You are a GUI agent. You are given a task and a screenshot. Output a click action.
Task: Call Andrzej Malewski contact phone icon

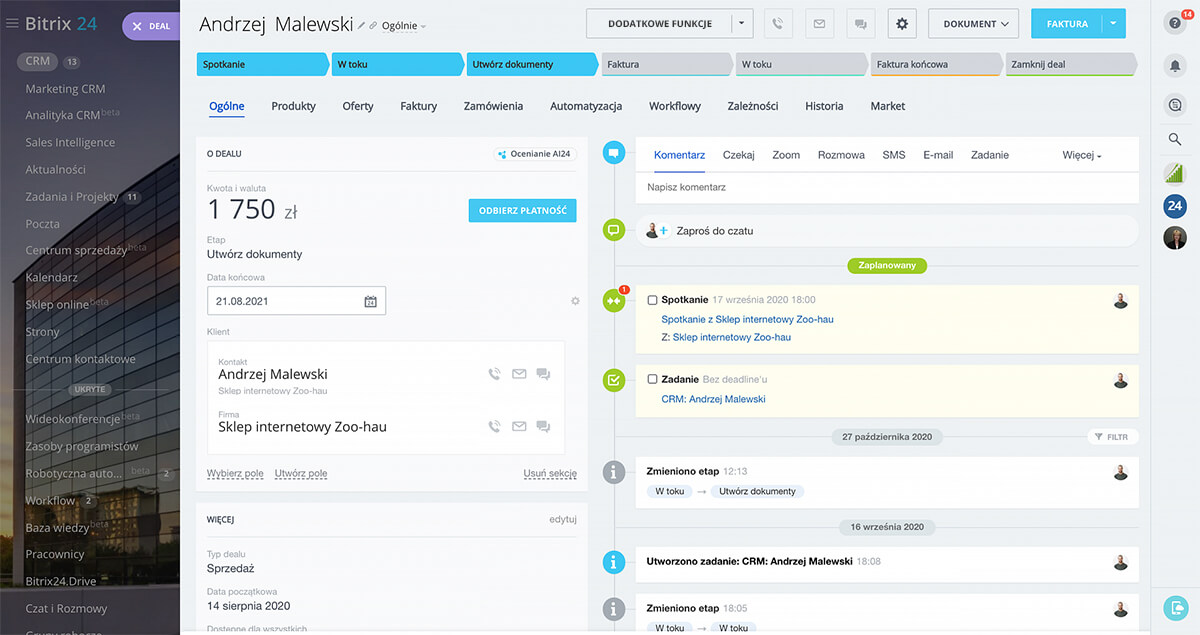(x=494, y=374)
